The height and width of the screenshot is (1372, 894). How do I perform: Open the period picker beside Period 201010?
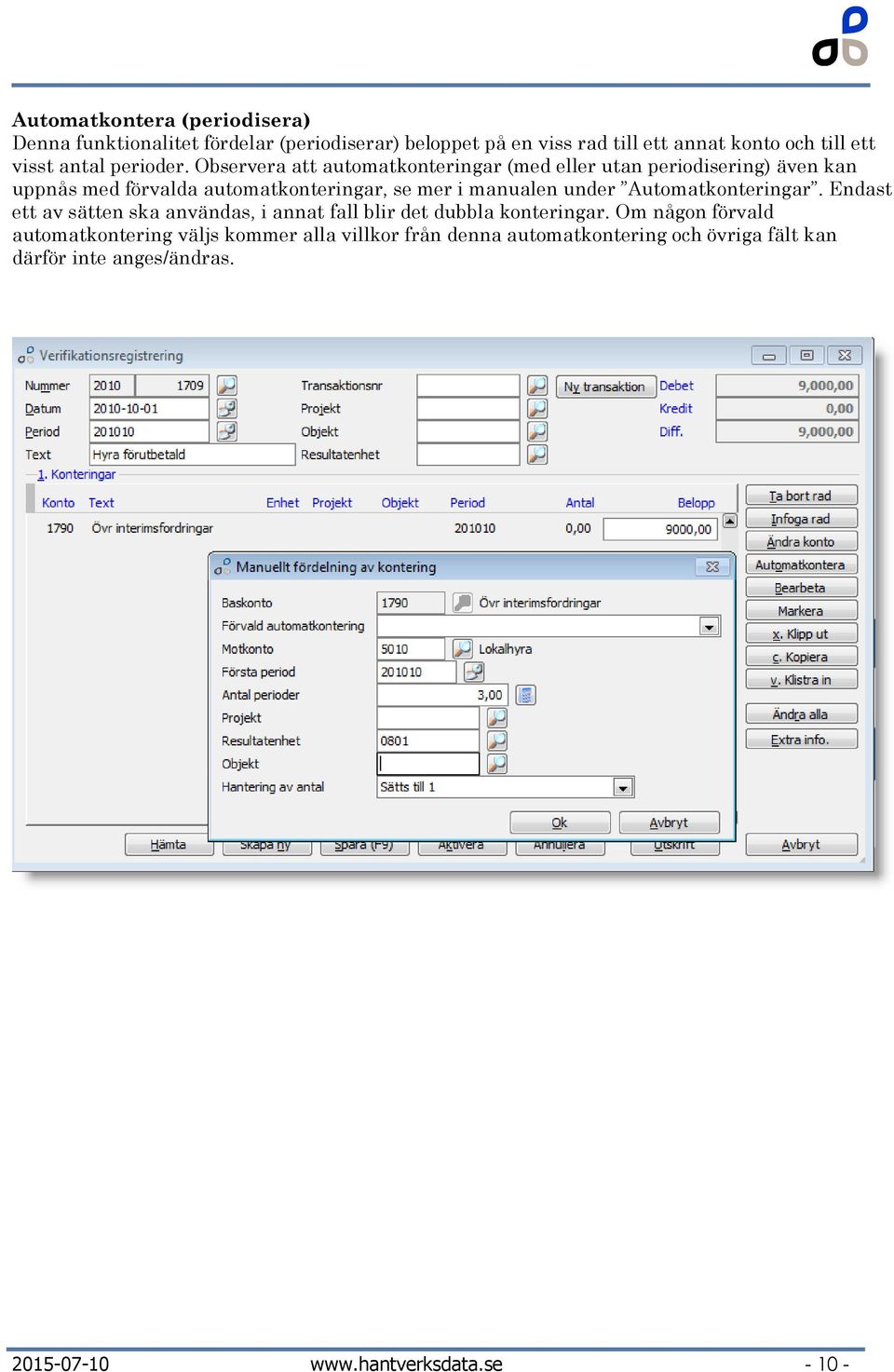click(226, 431)
